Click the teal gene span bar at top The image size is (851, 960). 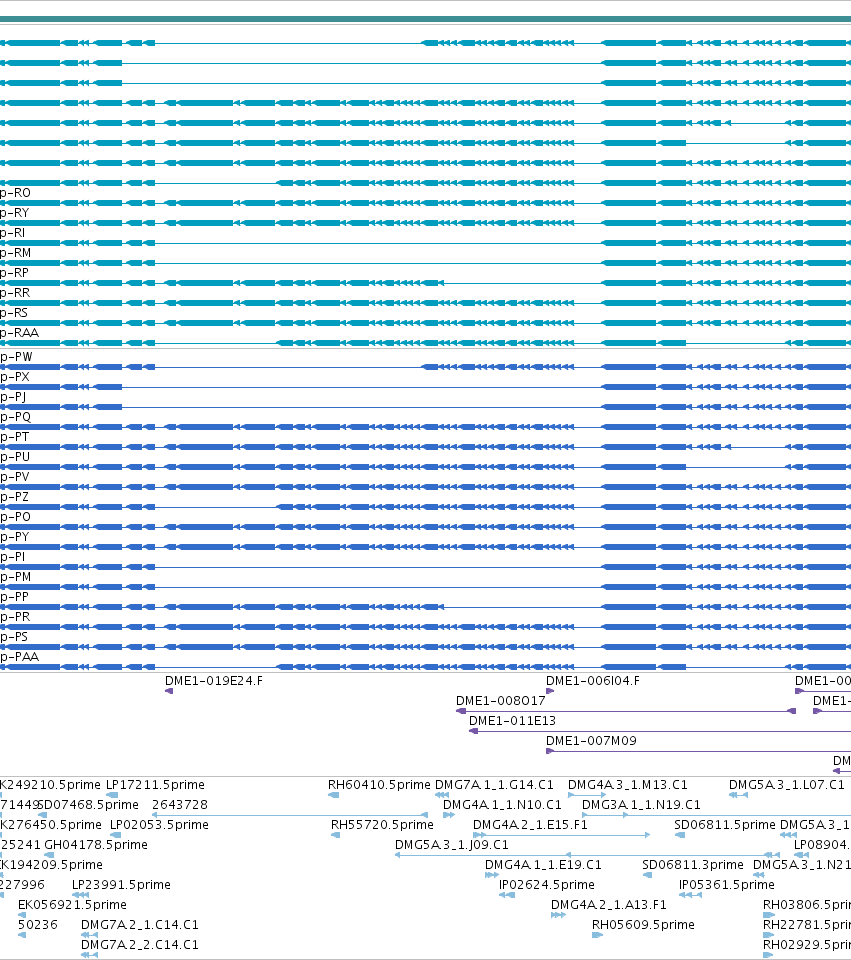tap(426, 20)
